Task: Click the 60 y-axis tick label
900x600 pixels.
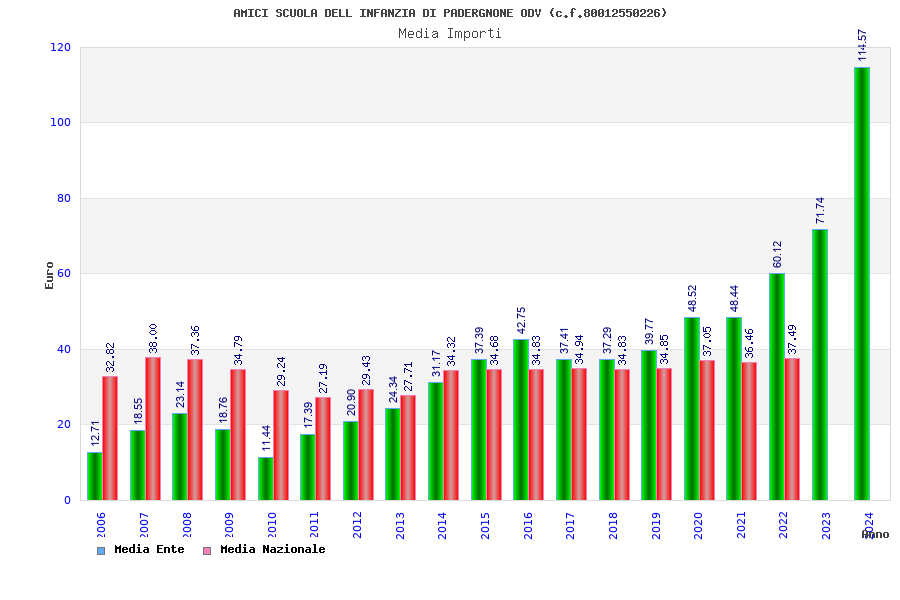Action: pyautogui.click(x=64, y=273)
